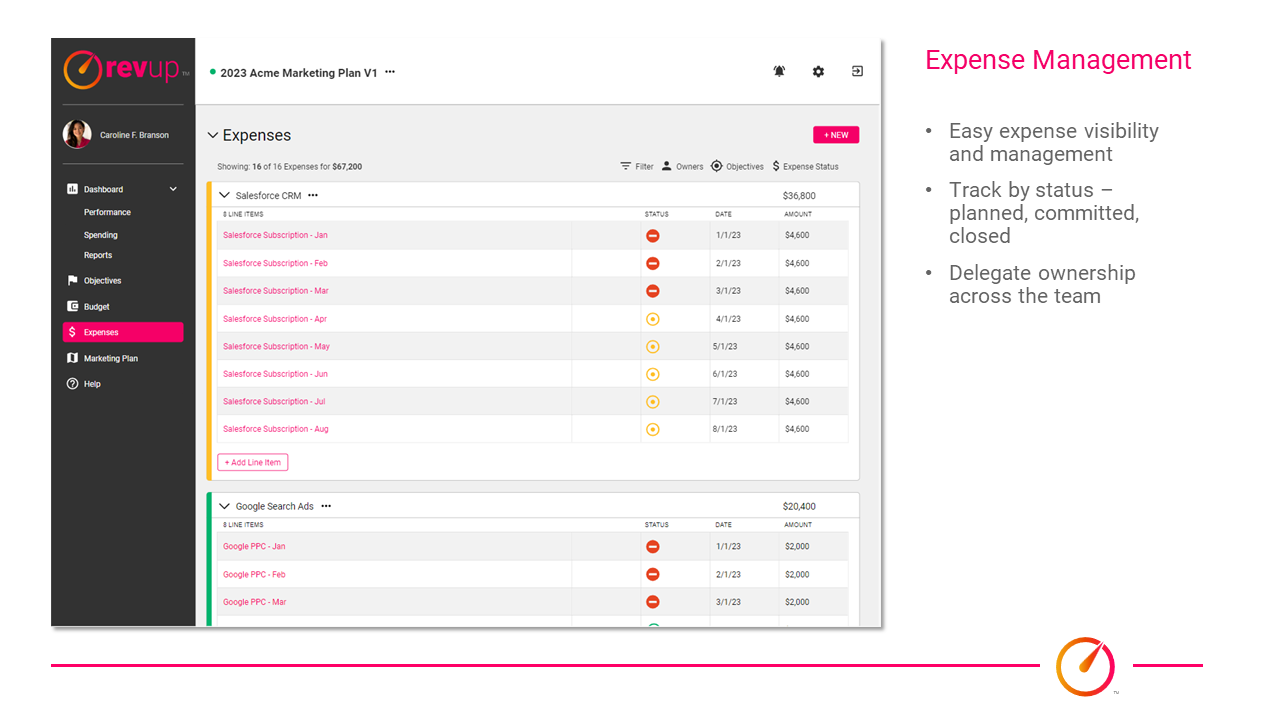This screenshot has height=720, width=1280.
Task: Open the three-dot menu beside Salesforce CRM
Action: tap(313, 196)
